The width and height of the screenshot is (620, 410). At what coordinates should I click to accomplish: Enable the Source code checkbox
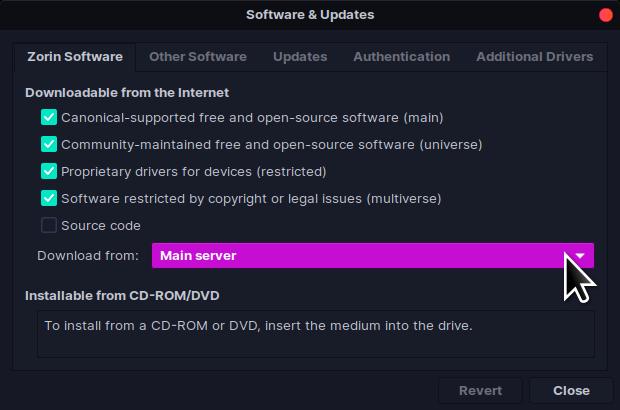(49, 225)
